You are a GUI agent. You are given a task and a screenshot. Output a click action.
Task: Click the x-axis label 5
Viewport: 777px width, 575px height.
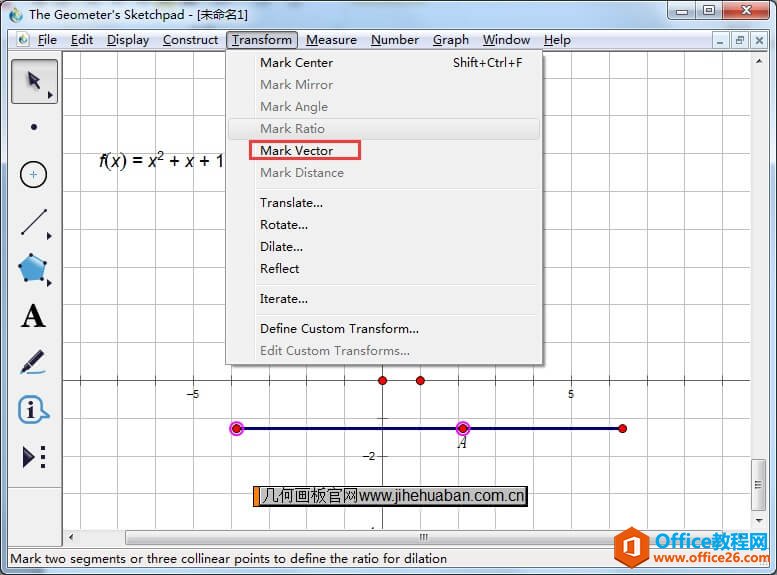571,394
